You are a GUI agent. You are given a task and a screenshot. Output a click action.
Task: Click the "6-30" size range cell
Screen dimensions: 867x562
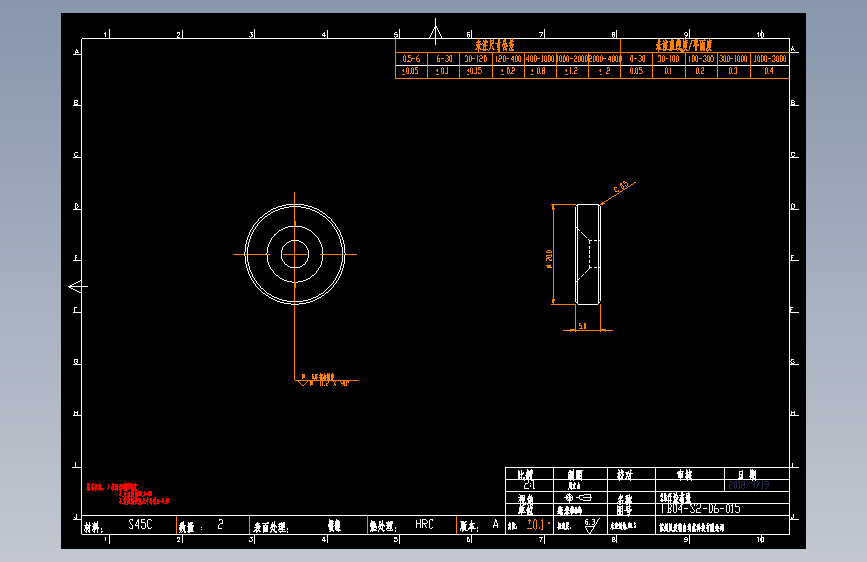(x=443, y=59)
